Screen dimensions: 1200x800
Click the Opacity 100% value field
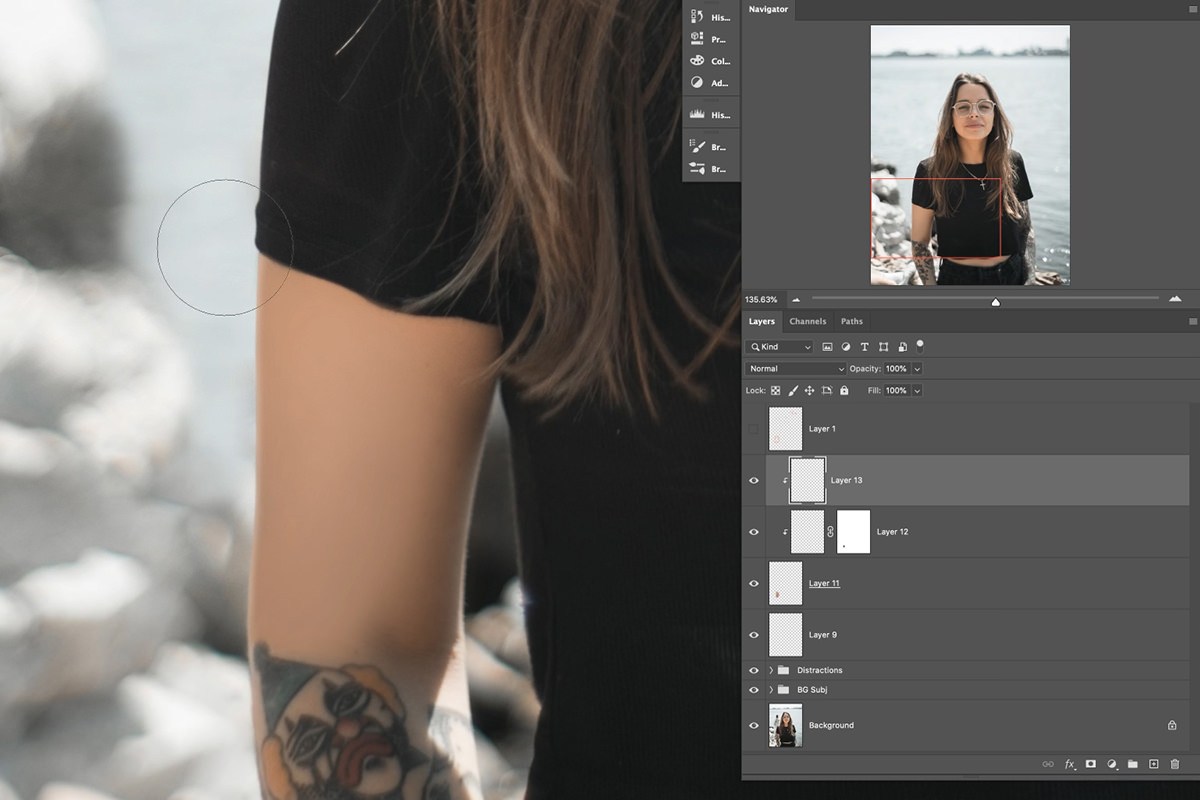pos(897,369)
